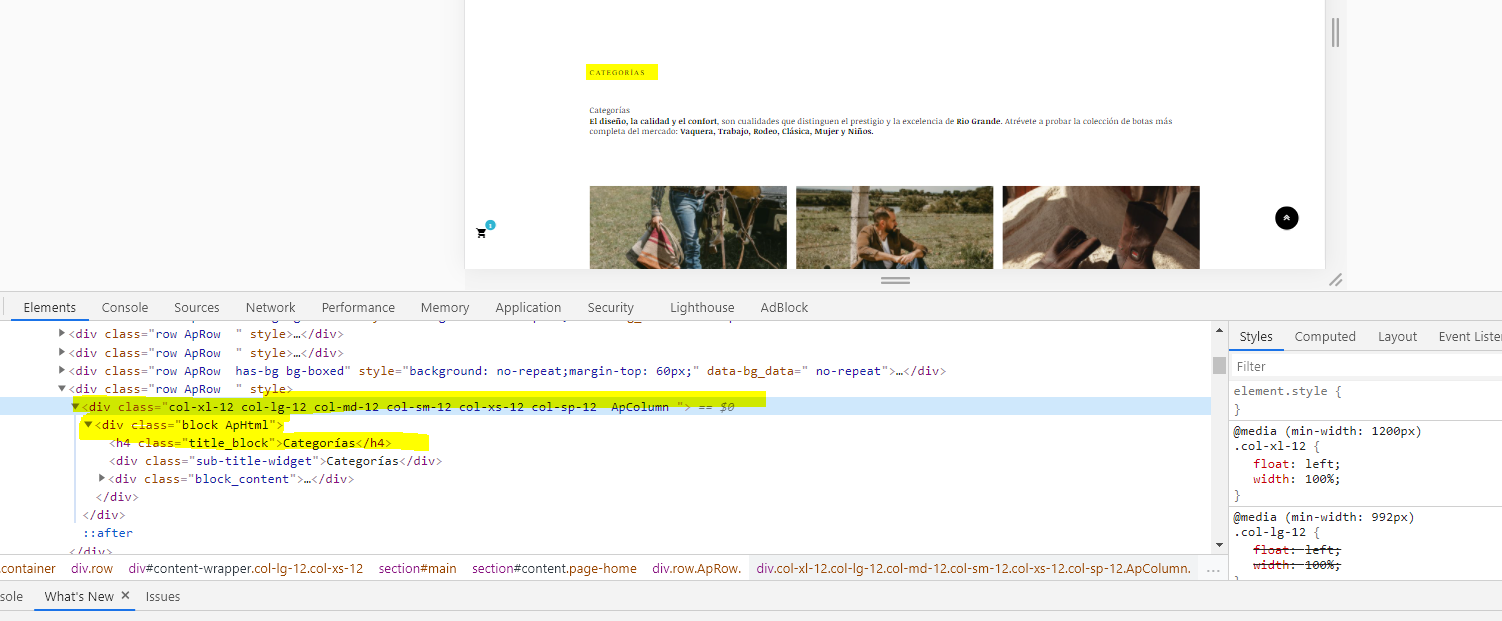Open the Console tab
The width and height of the screenshot is (1502, 621).
[125, 307]
